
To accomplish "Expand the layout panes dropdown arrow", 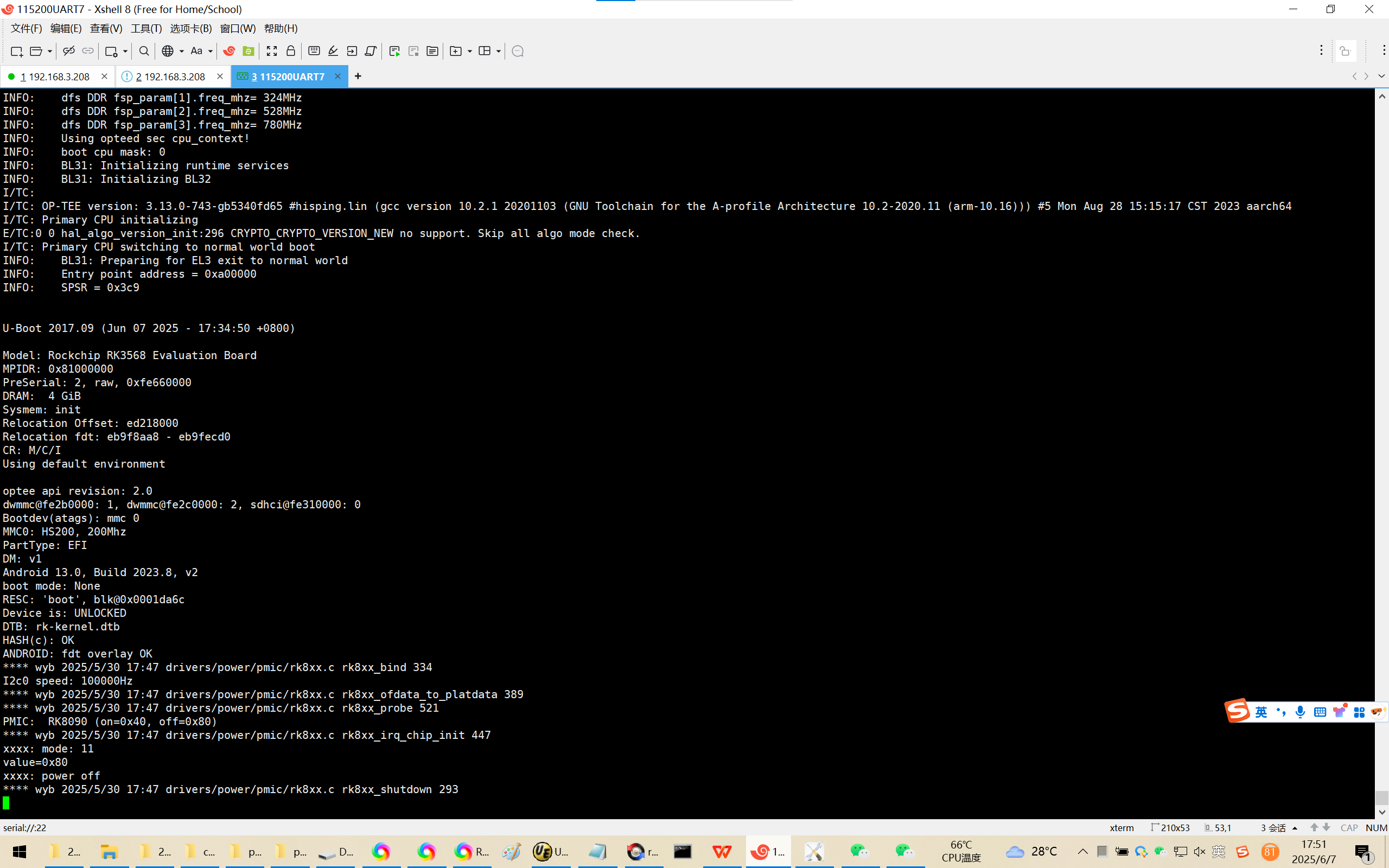I will click(x=498, y=51).
